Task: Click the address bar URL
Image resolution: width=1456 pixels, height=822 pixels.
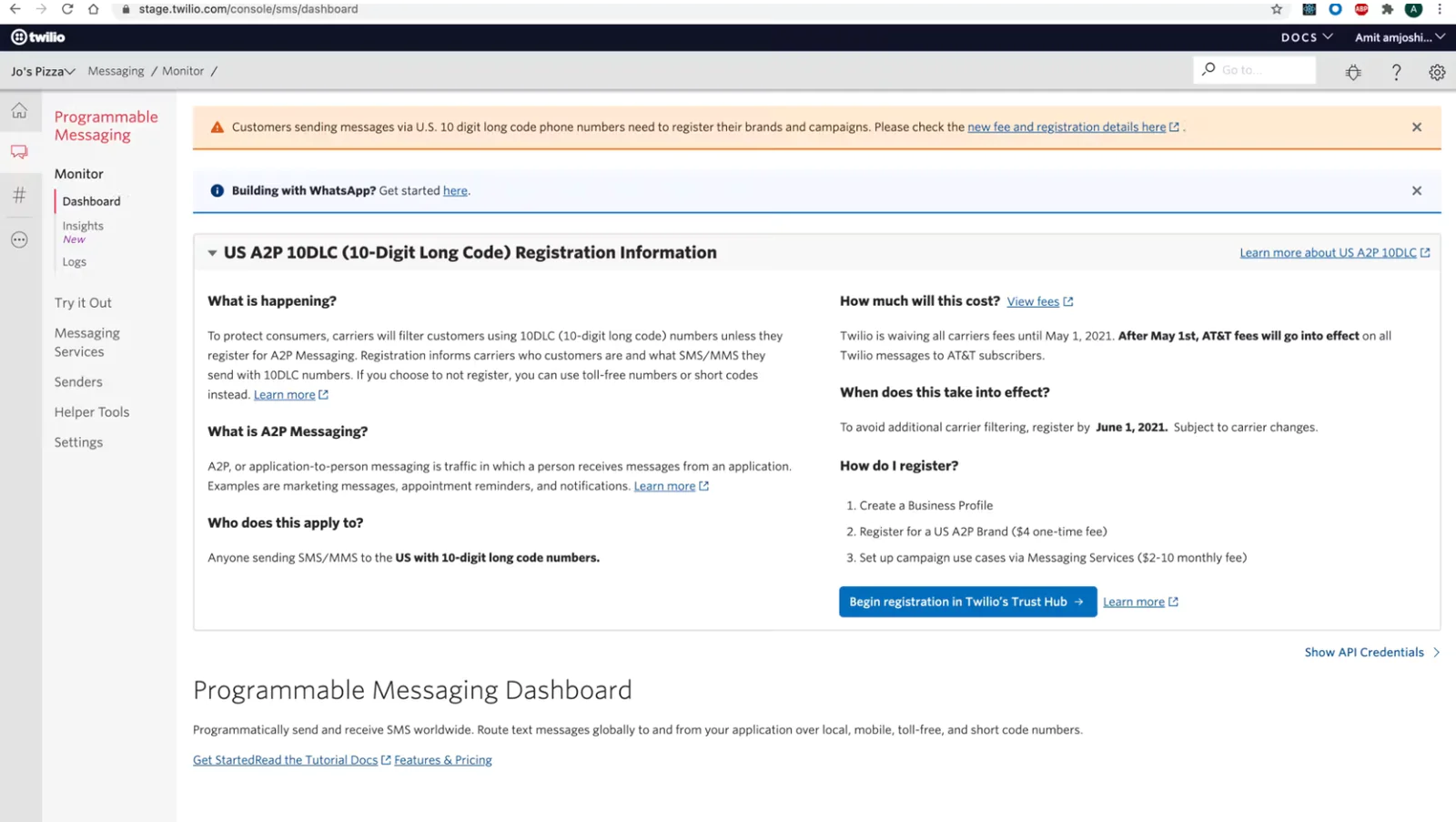Action: pyautogui.click(x=248, y=9)
